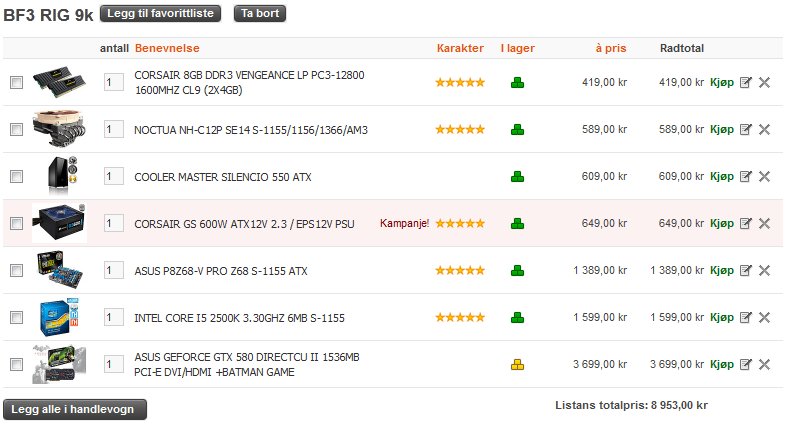Tick the checkbox for Cooler Master Silencio 550
Screen dimensions: 791x434
(17, 176)
